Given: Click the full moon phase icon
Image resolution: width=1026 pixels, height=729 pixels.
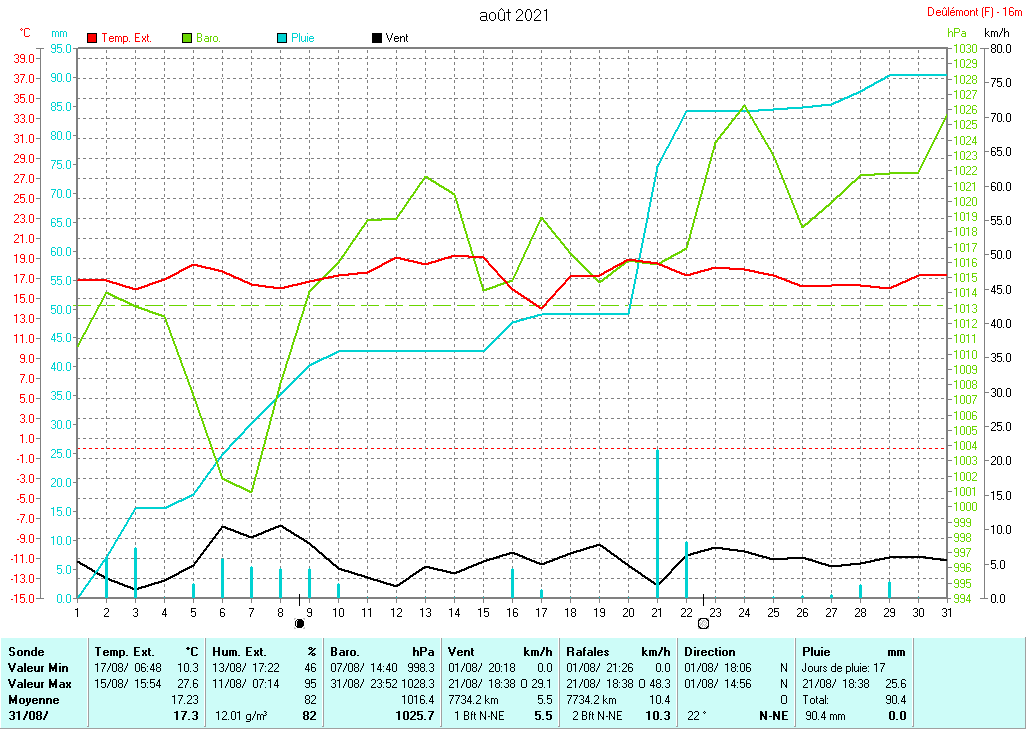Looking at the screenshot, I should [x=703, y=623].
